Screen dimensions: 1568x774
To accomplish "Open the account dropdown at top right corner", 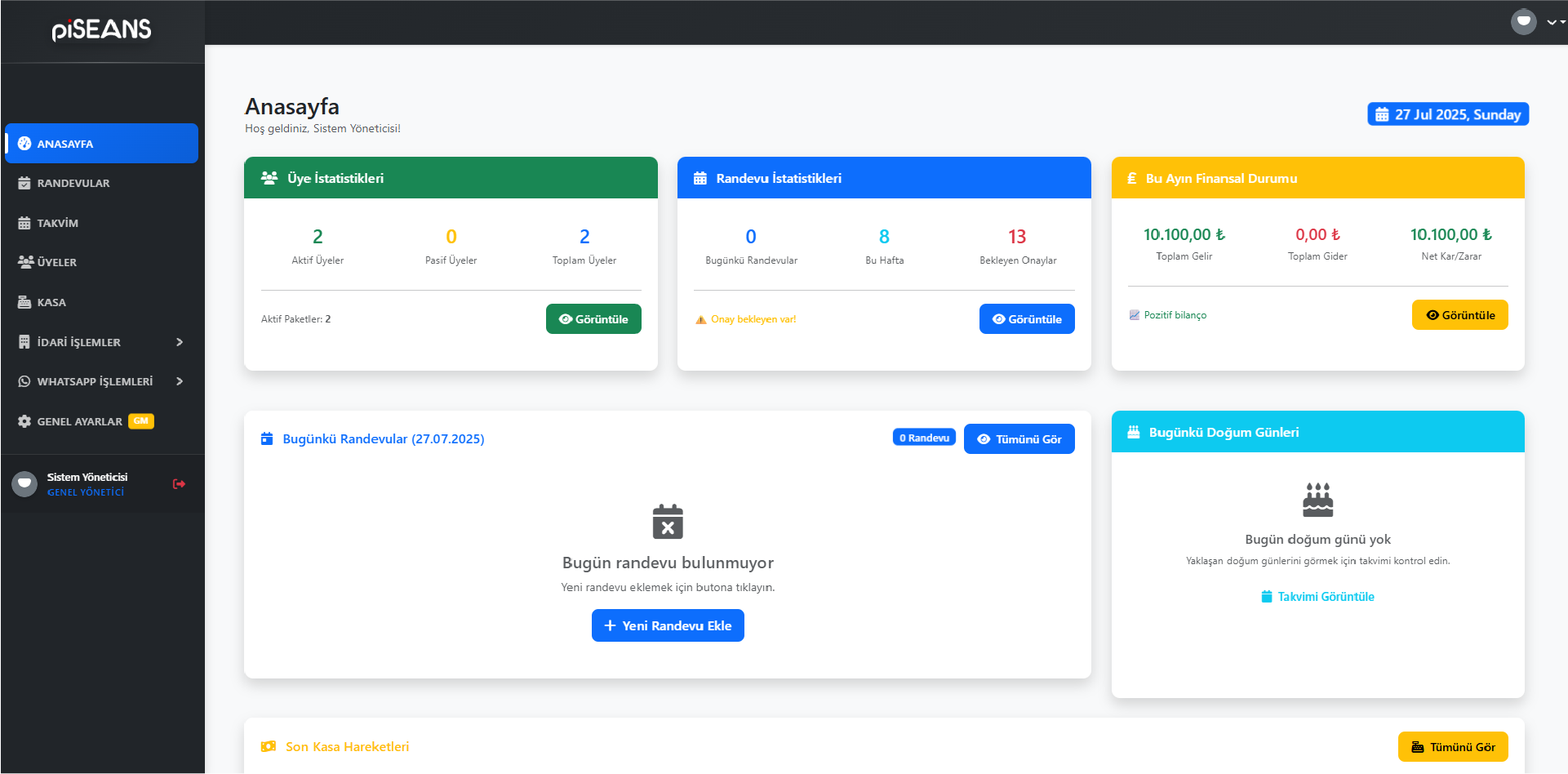I will [x=1552, y=21].
